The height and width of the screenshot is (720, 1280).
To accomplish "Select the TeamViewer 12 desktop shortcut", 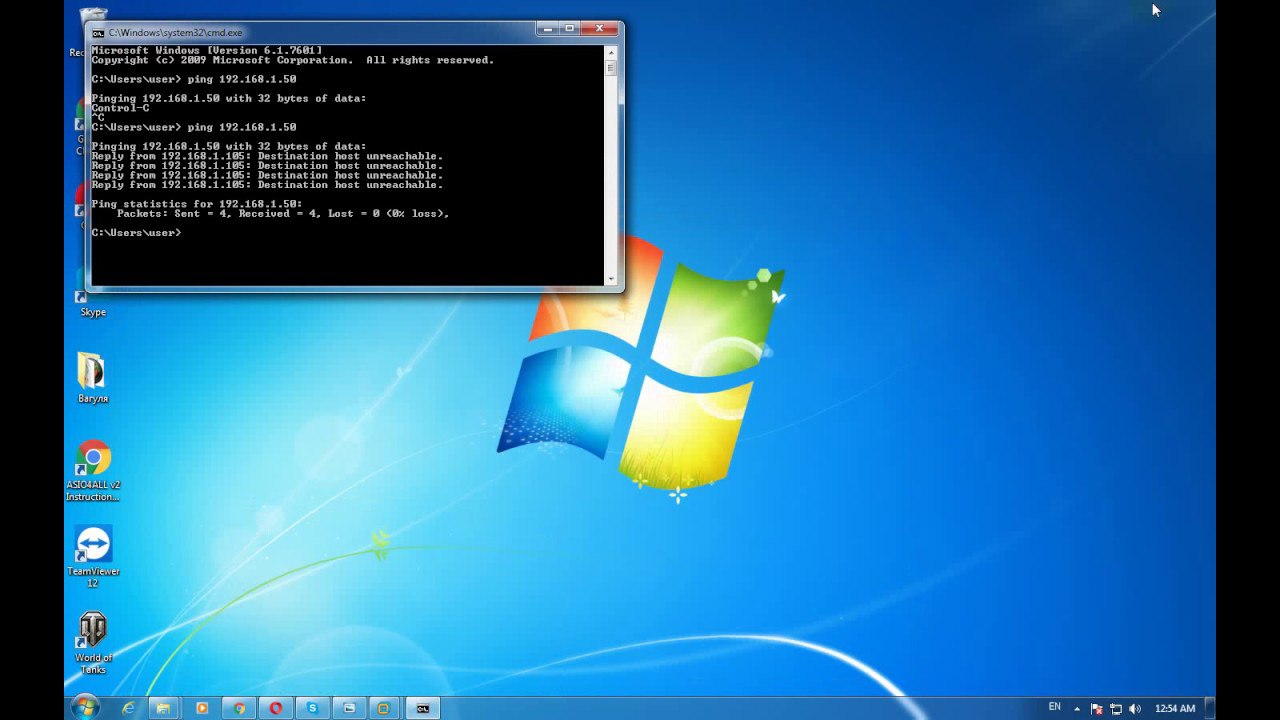I will coord(93,557).
